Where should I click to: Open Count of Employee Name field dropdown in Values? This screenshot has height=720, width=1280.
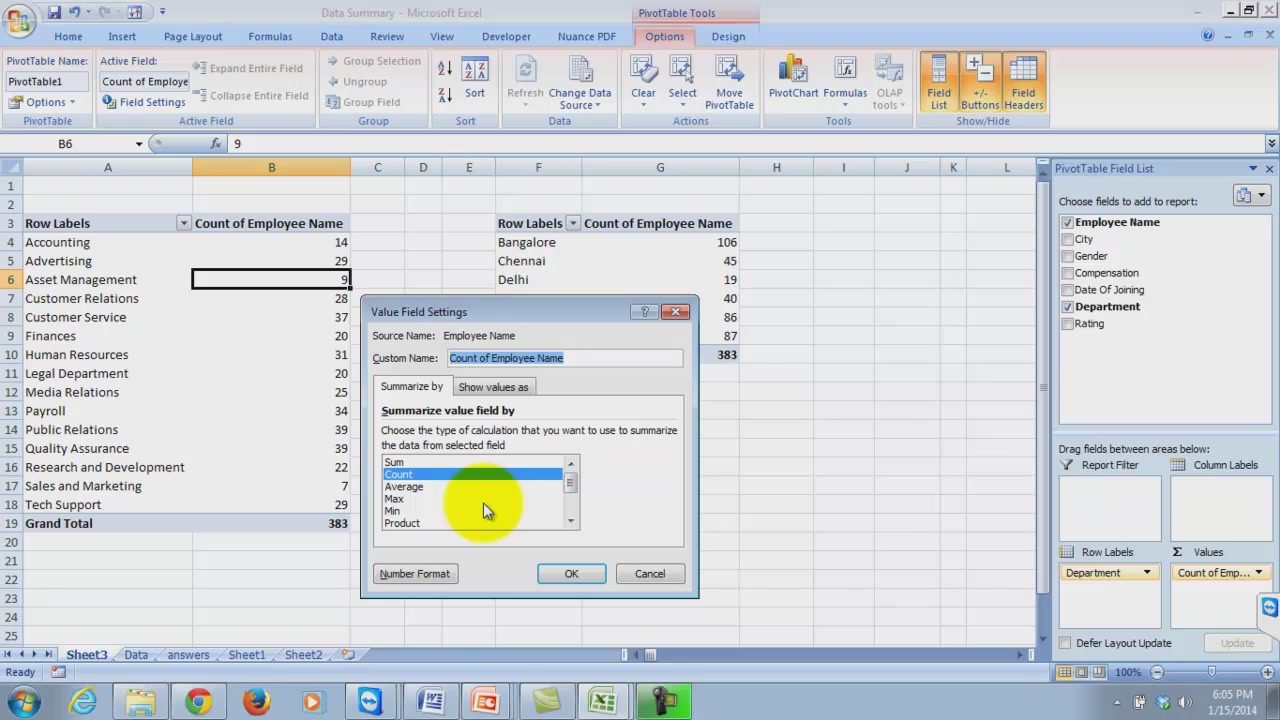coord(1259,573)
